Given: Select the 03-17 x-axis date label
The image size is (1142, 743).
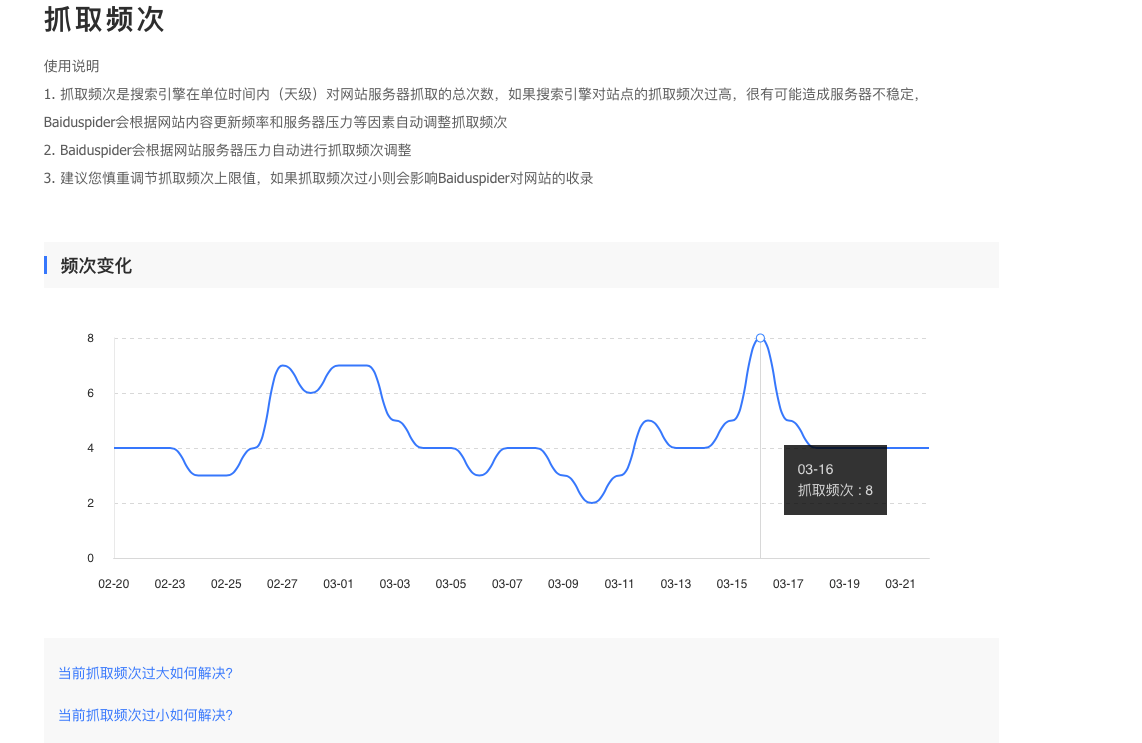Looking at the screenshot, I should pos(788,584).
